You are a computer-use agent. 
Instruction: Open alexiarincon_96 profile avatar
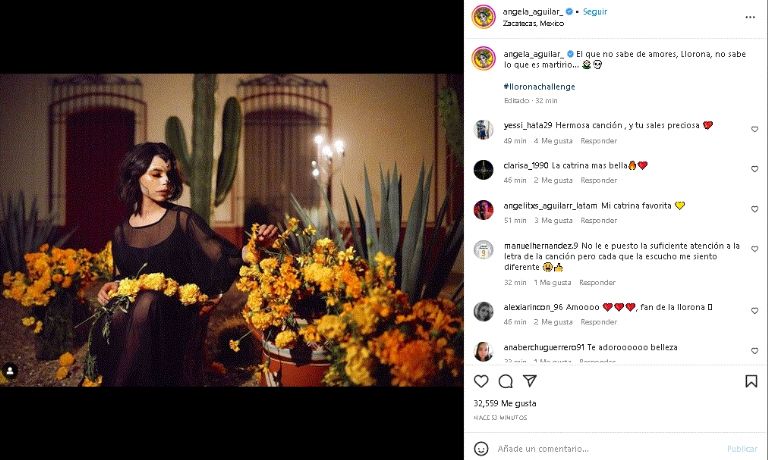[484, 311]
